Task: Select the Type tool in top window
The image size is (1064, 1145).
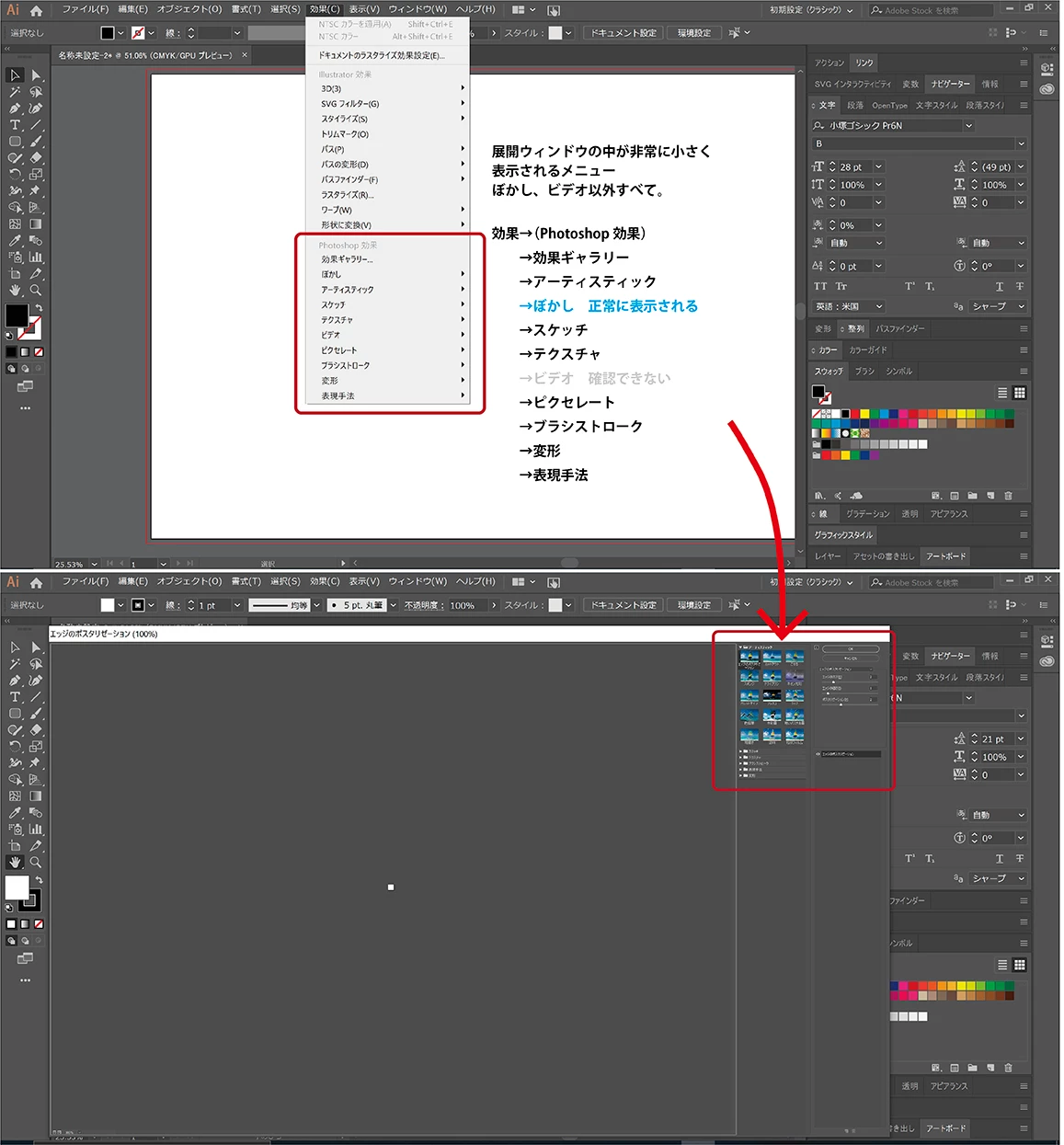Action: (16, 125)
